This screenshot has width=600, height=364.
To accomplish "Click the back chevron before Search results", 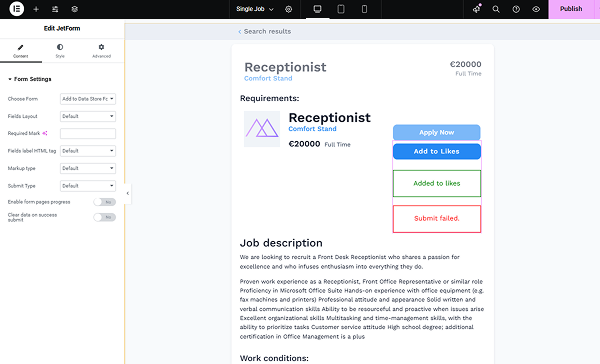I will click(240, 32).
